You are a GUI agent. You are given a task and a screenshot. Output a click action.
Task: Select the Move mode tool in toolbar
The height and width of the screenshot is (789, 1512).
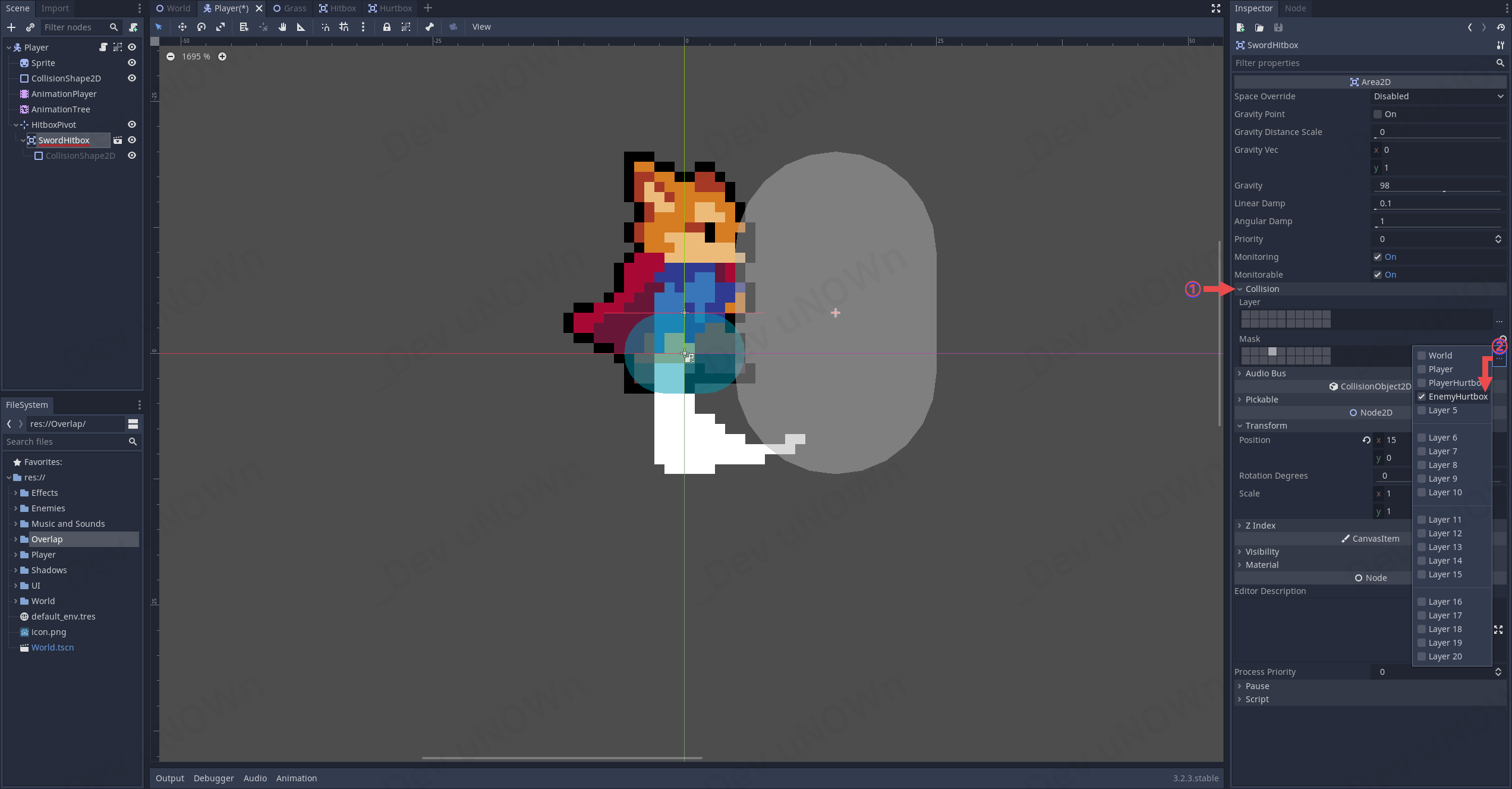coord(182,27)
